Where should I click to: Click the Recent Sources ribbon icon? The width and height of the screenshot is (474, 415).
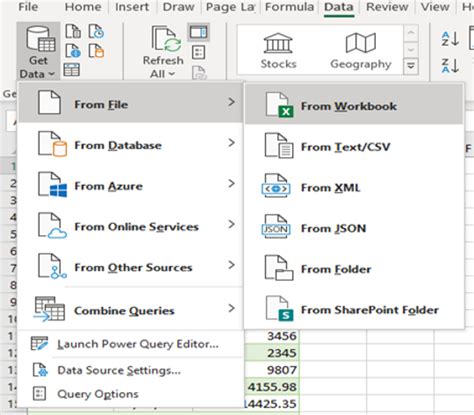click(96, 32)
